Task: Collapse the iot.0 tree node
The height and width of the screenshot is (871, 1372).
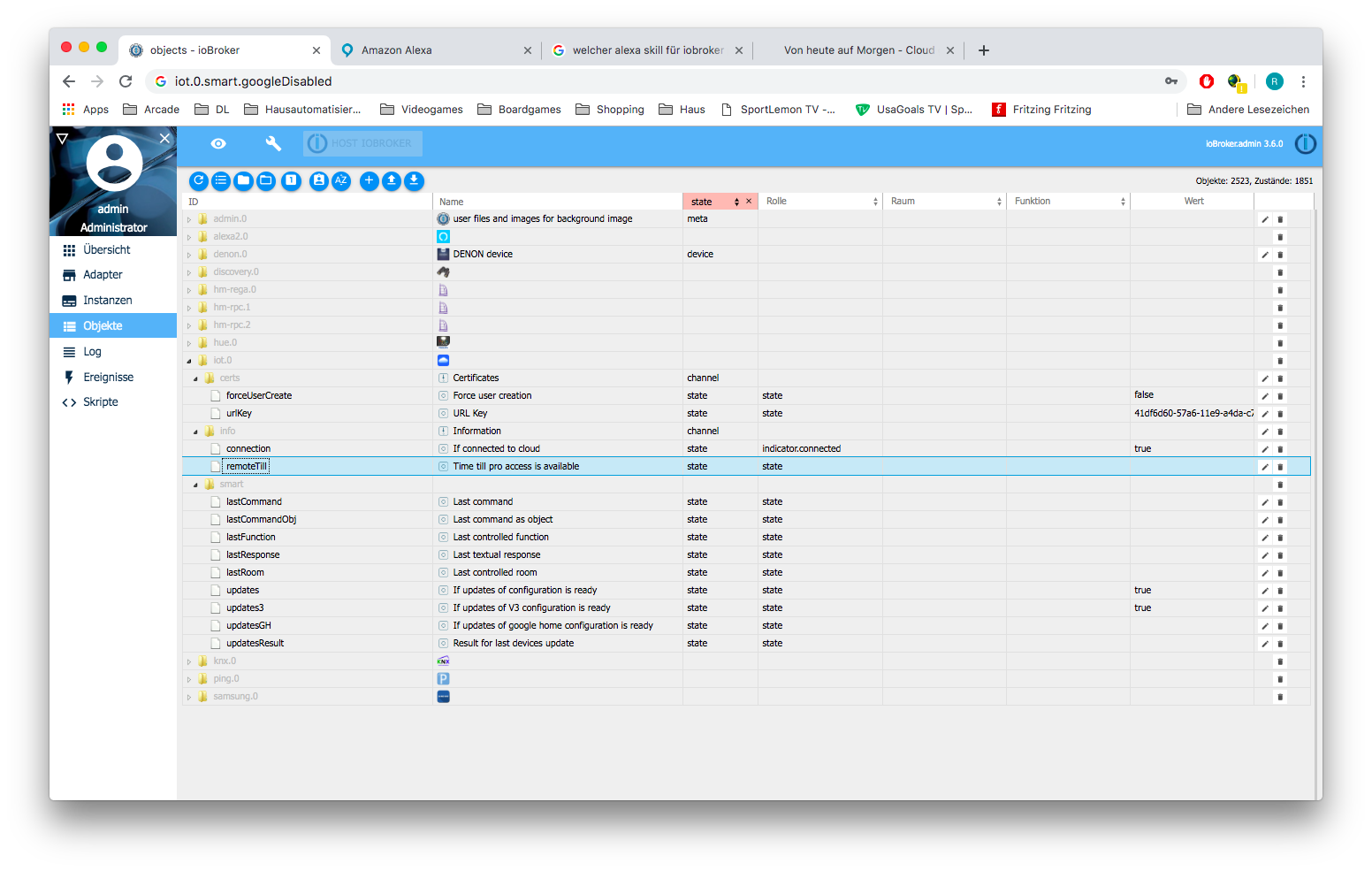Action: (x=189, y=361)
